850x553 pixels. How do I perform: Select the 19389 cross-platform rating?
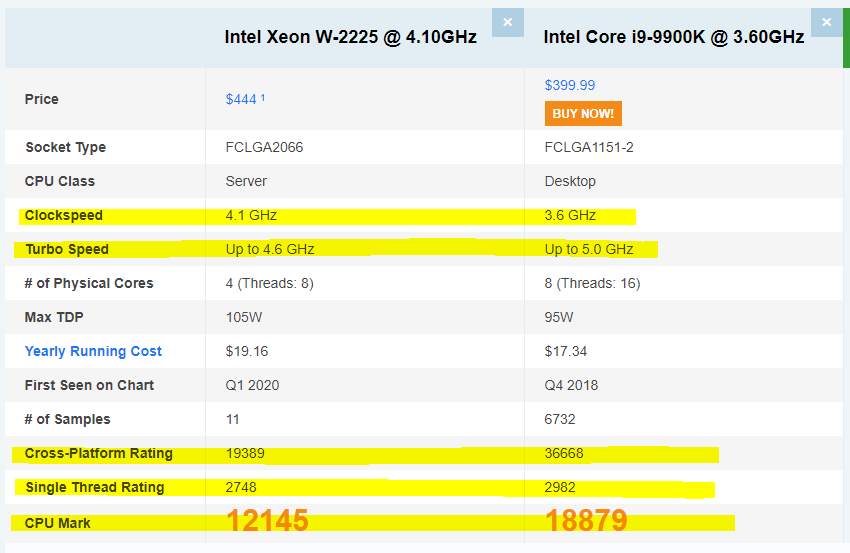click(245, 453)
